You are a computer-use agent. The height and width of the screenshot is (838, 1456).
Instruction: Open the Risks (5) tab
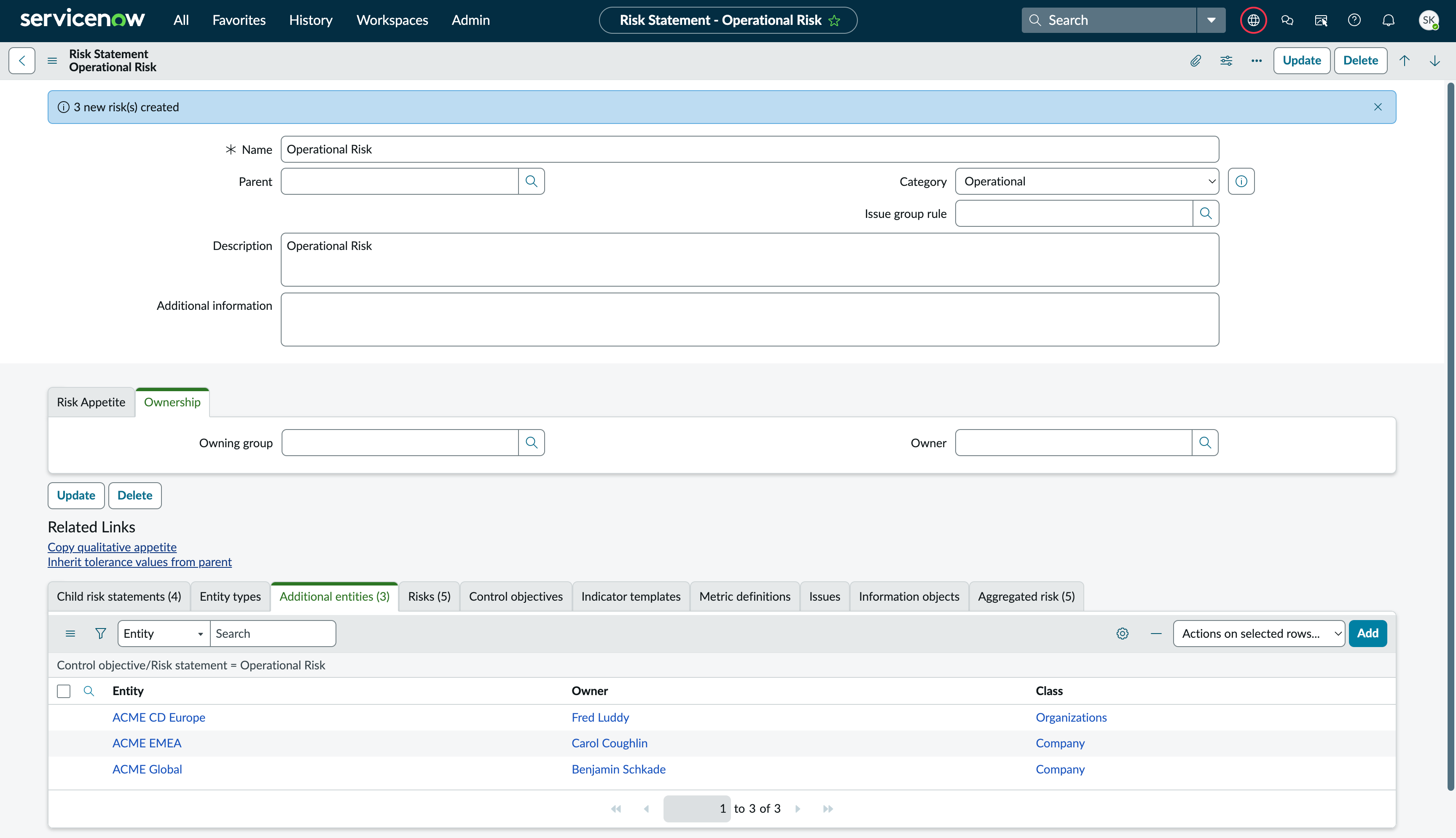pyautogui.click(x=429, y=596)
